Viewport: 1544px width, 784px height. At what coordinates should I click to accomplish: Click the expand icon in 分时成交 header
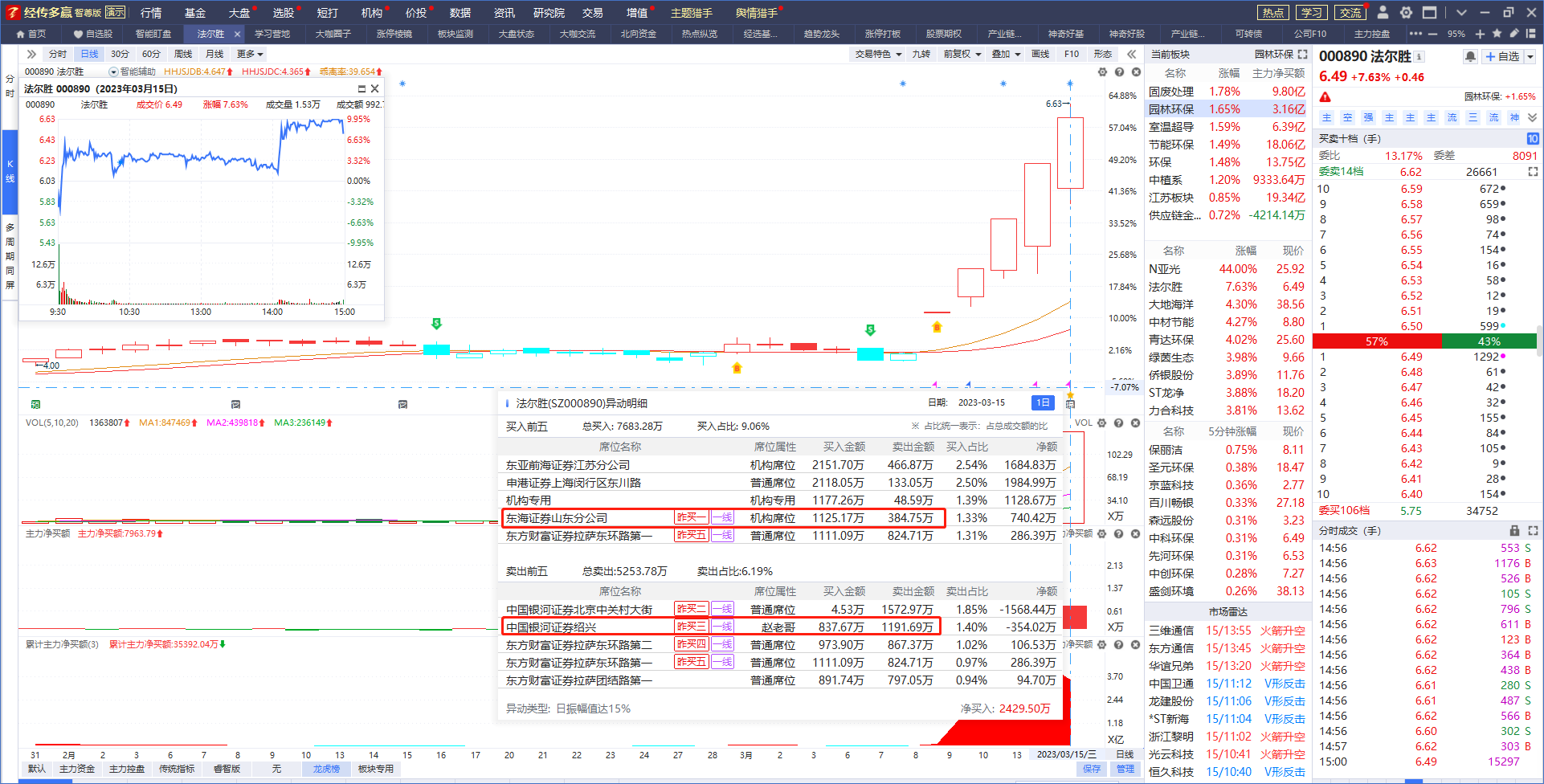1533,531
